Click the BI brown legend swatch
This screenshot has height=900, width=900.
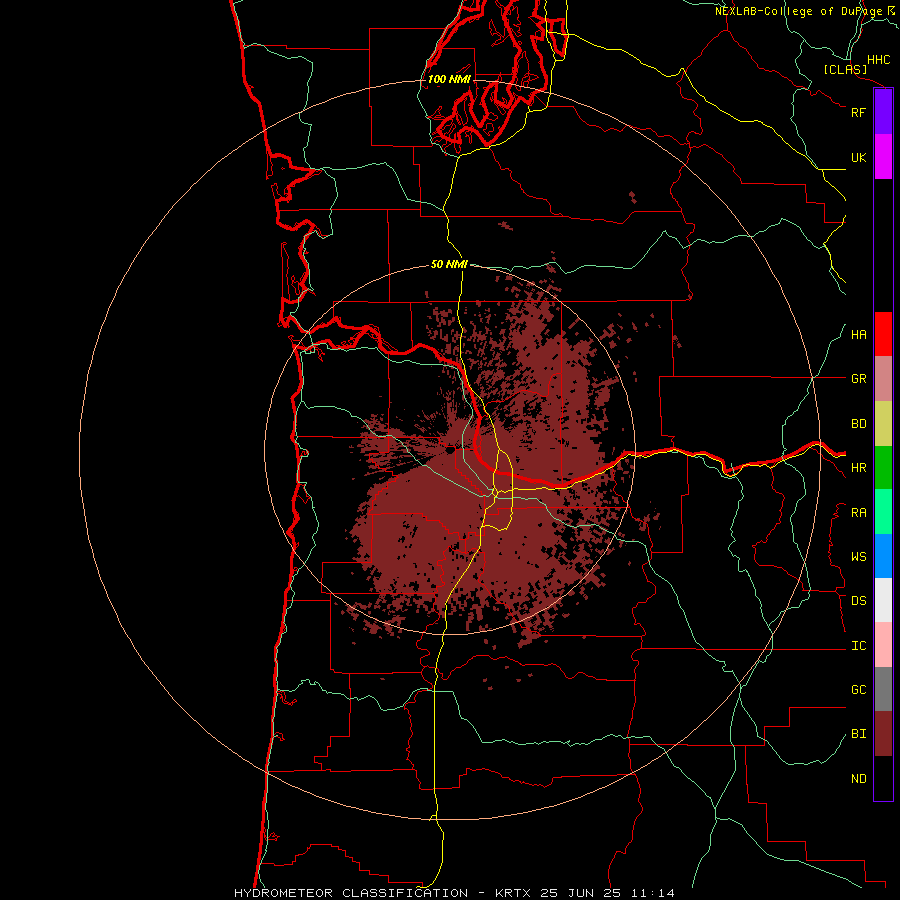(x=883, y=734)
